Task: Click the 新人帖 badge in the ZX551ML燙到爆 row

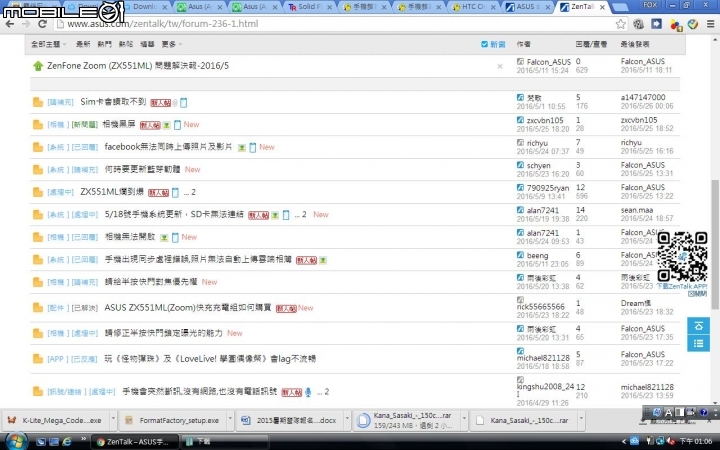Action: [158, 193]
